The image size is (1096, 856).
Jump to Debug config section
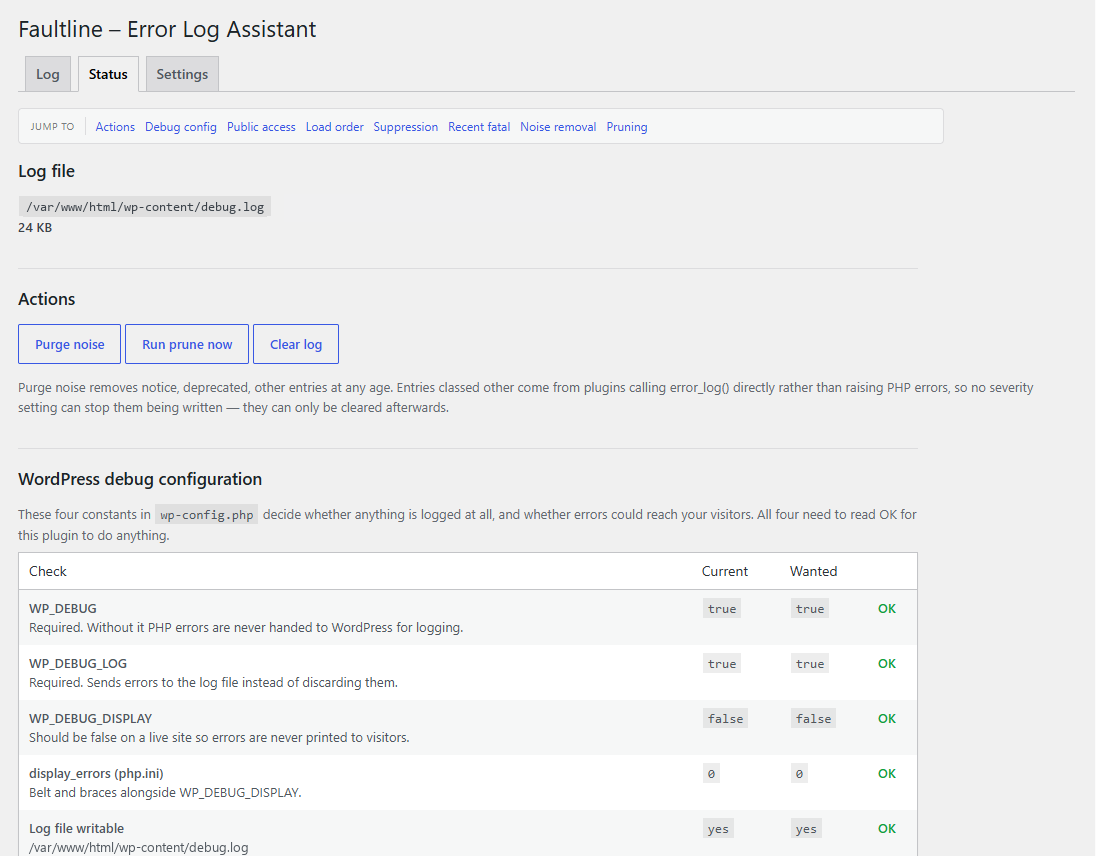click(181, 126)
